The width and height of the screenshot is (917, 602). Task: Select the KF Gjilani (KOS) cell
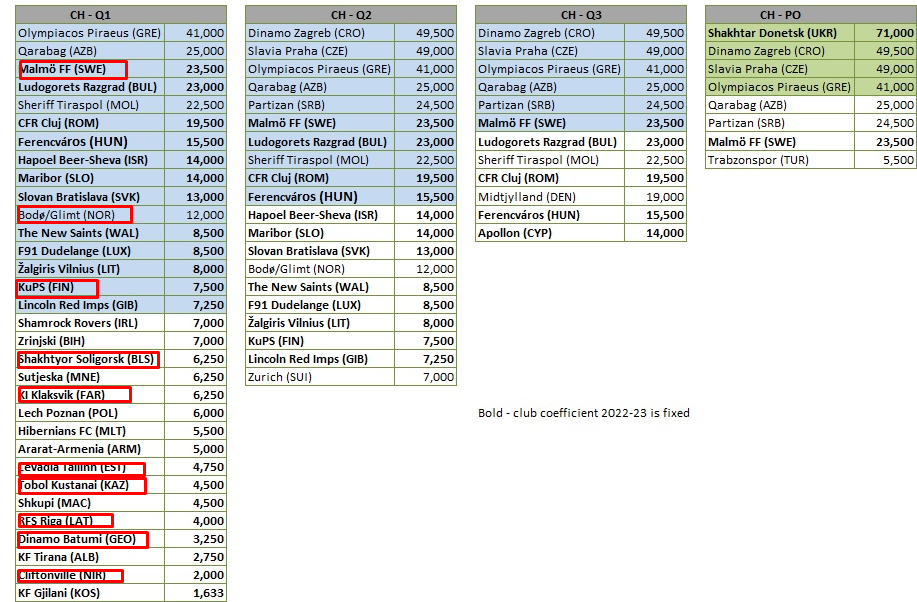point(90,593)
